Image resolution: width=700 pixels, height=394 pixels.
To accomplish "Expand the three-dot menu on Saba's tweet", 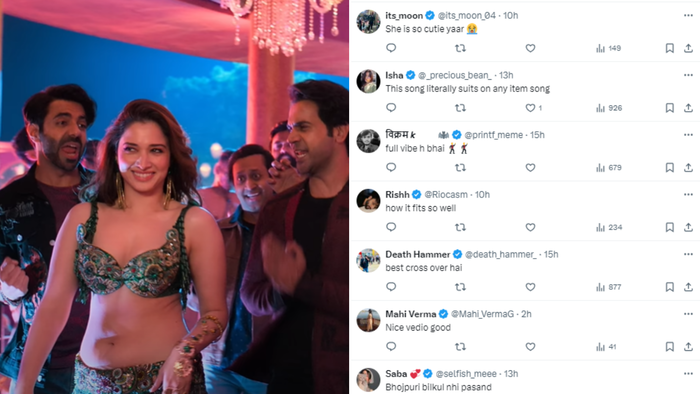I will [688, 374].
